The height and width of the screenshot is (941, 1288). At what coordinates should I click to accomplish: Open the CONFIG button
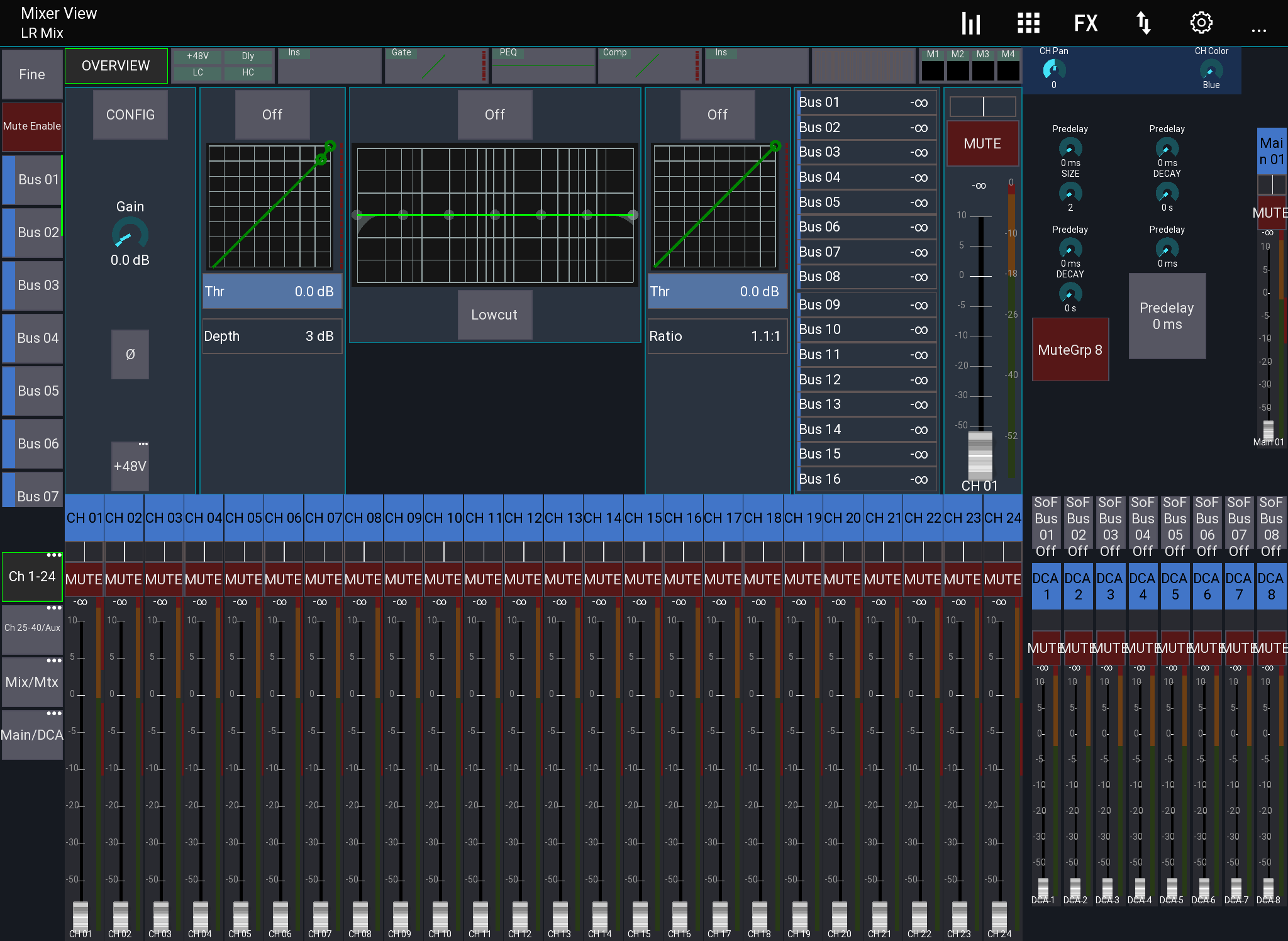(x=130, y=114)
